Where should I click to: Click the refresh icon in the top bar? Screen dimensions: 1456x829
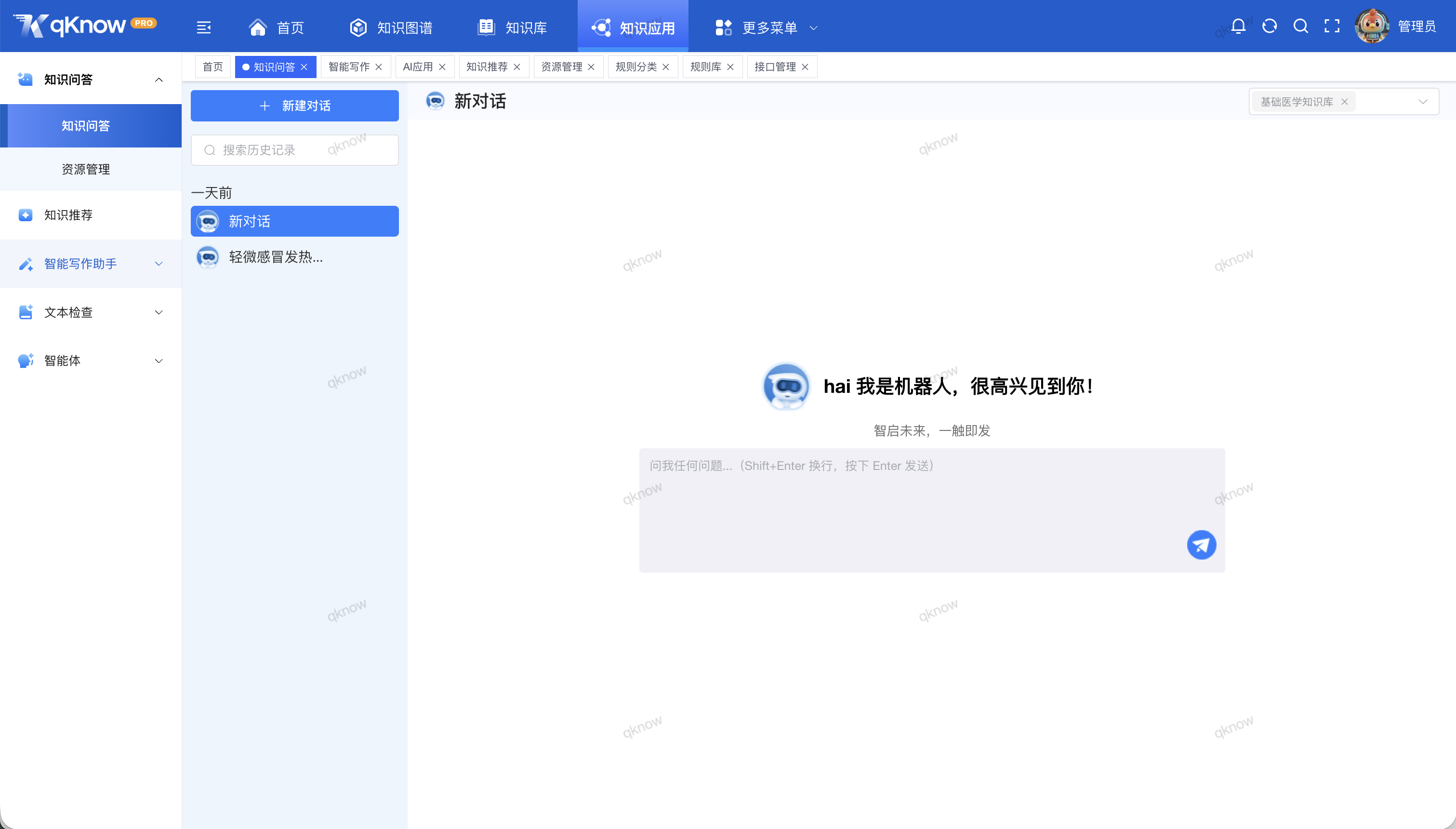(x=1270, y=26)
